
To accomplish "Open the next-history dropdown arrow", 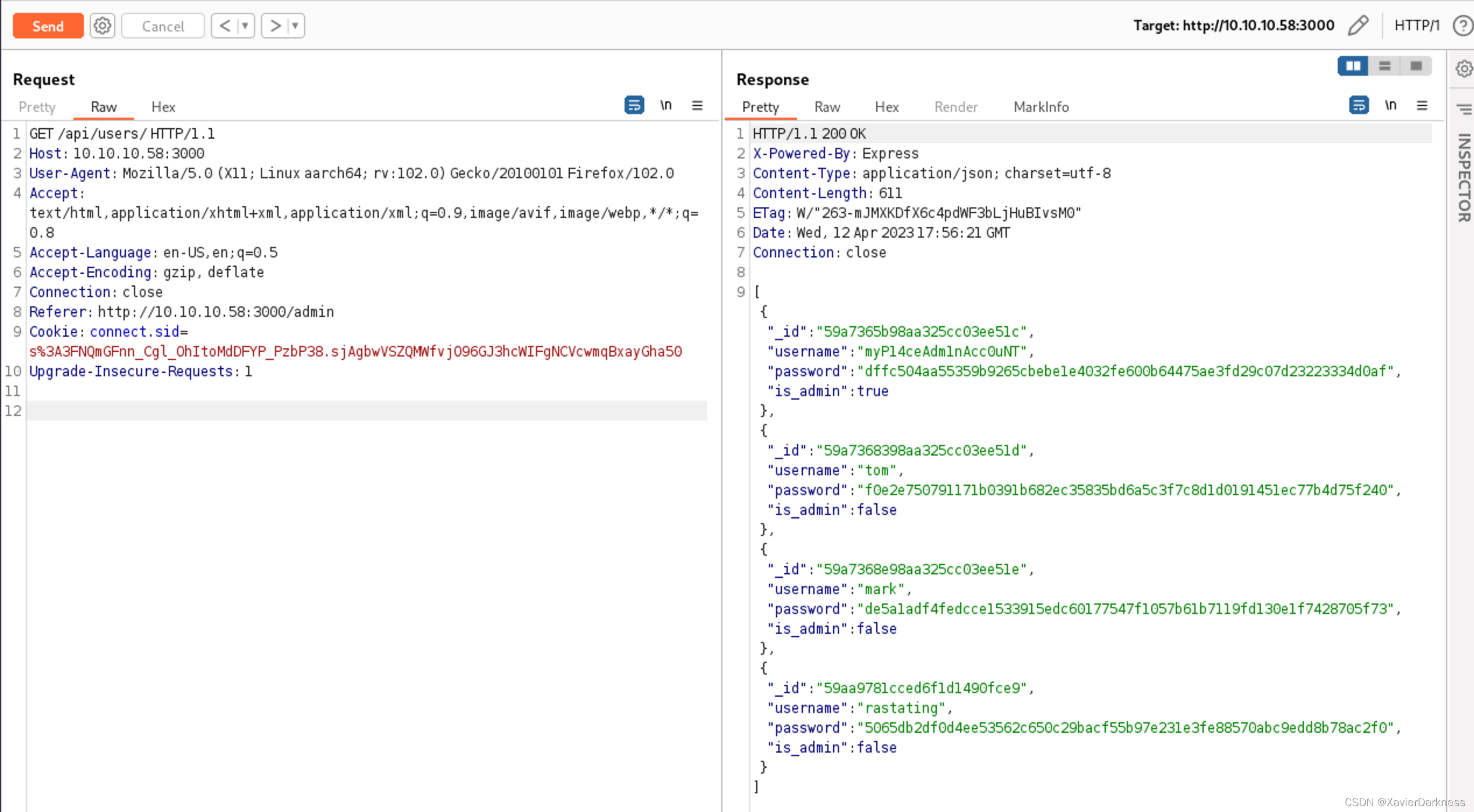I will click(x=296, y=26).
